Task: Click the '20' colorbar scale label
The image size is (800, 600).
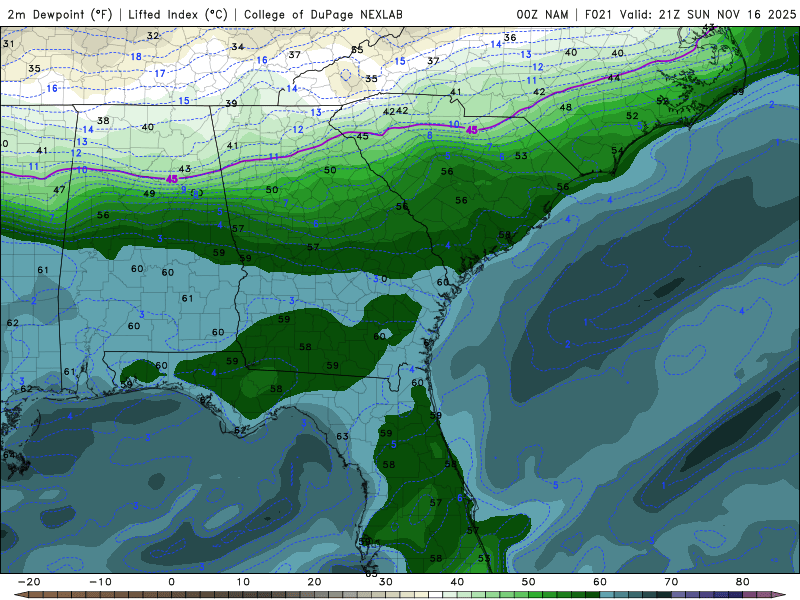Action: point(314,582)
